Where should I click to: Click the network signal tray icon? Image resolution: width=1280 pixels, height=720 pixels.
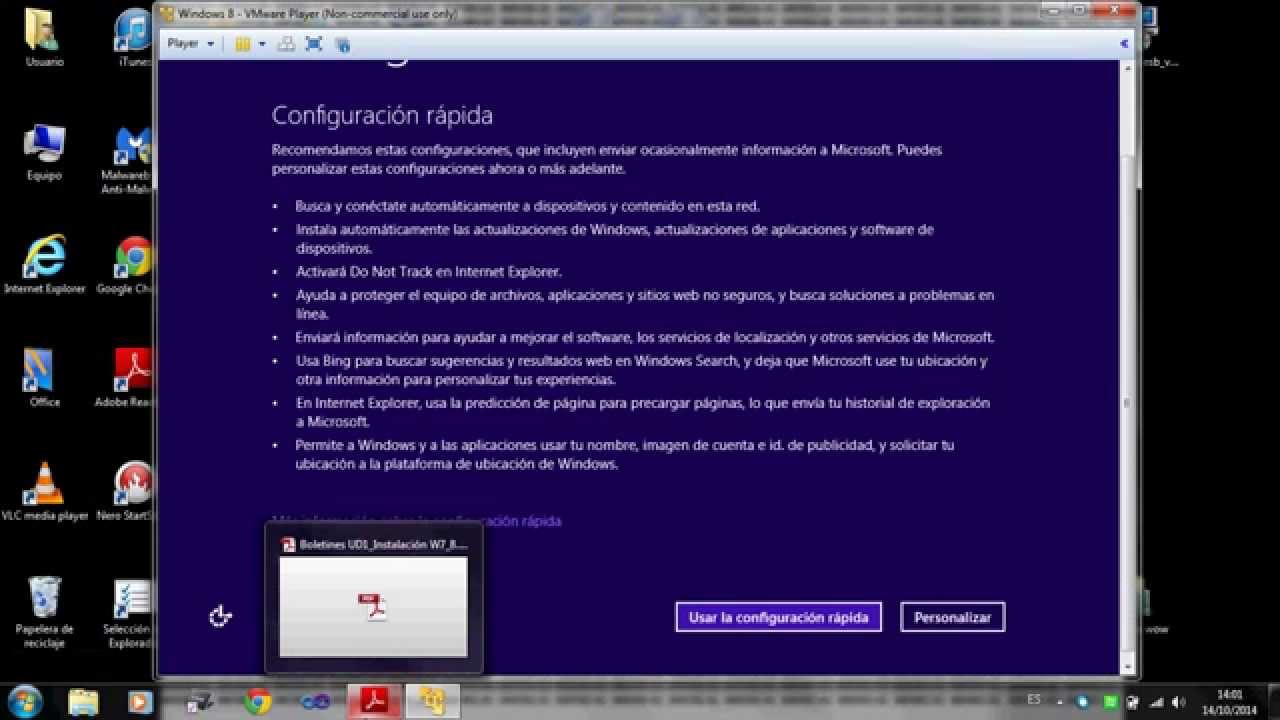pos(1155,702)
